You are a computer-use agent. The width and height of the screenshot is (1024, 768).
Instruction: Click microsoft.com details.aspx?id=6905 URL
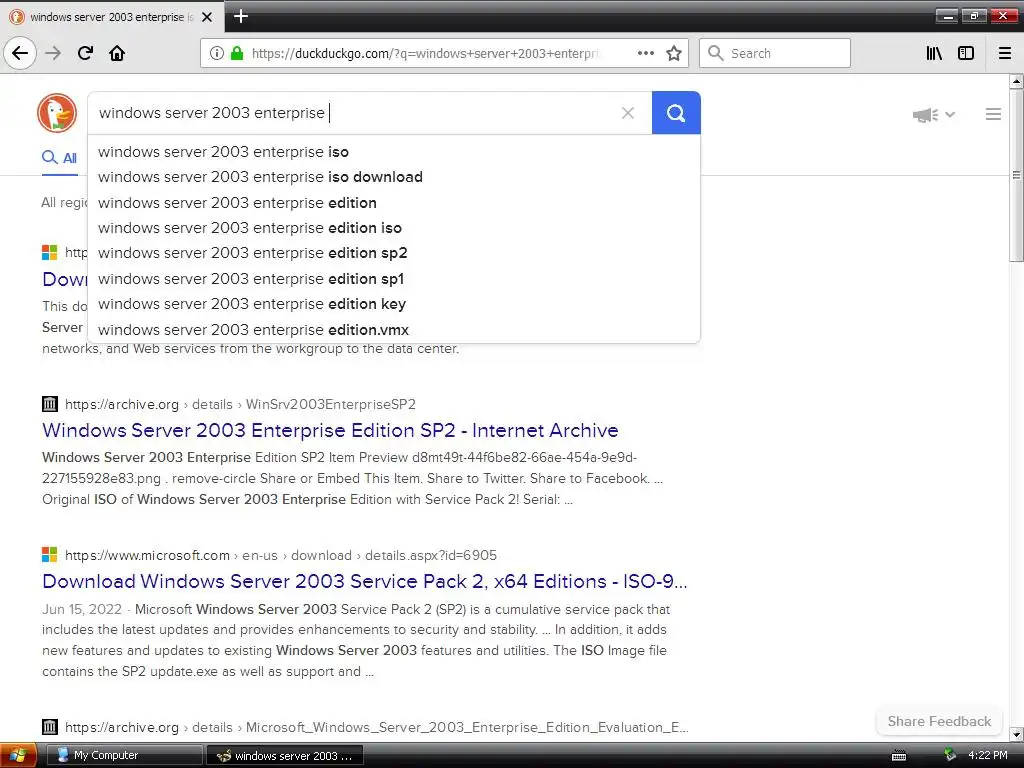(x=281, y=555)
